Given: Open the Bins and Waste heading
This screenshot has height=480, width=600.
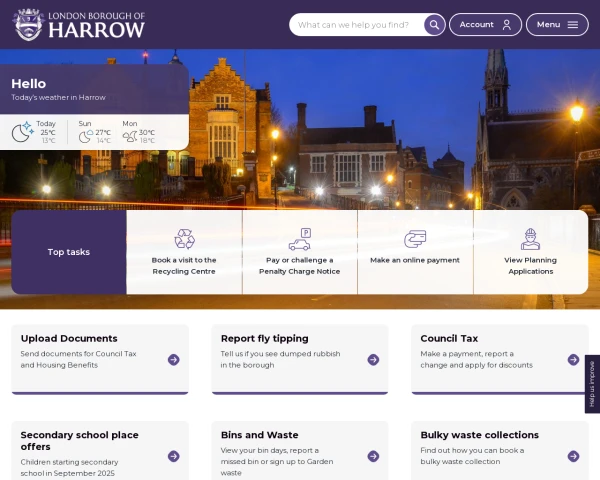Looking at the screenshot, I should [259, 435].
